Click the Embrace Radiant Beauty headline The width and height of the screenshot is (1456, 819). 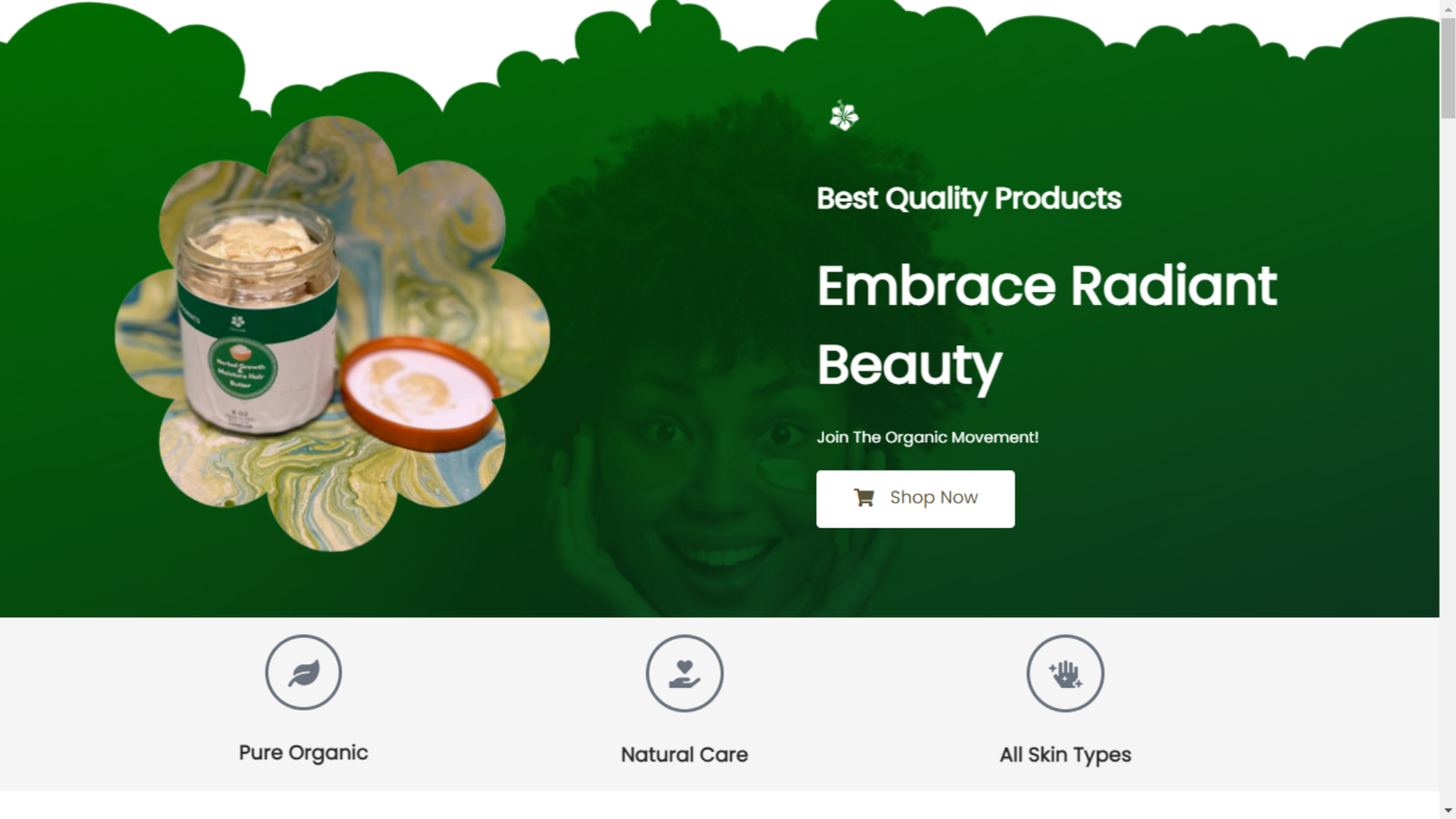click(x=1046, y=326)
